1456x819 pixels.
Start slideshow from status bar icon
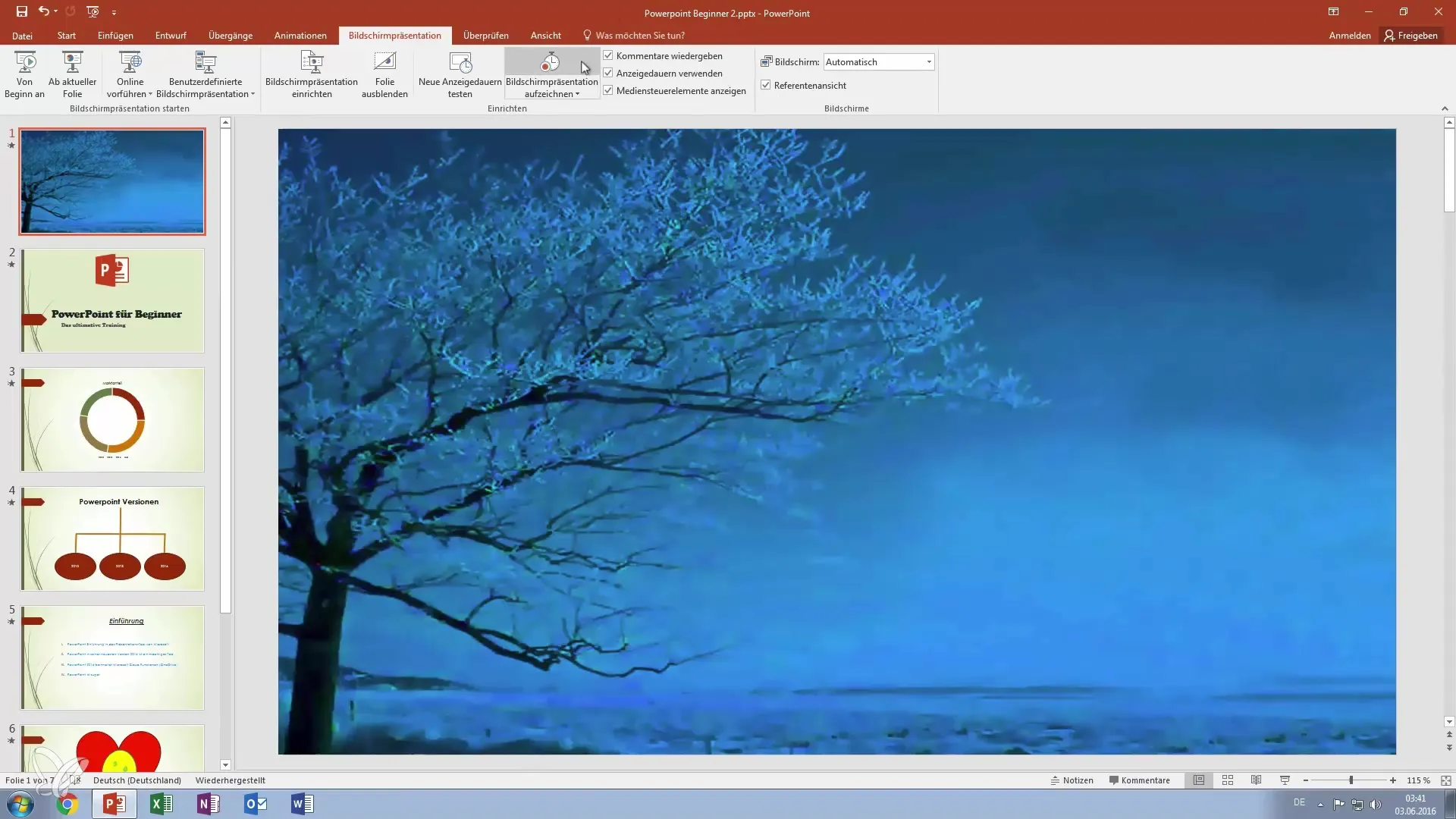[x=1285, y=780]
